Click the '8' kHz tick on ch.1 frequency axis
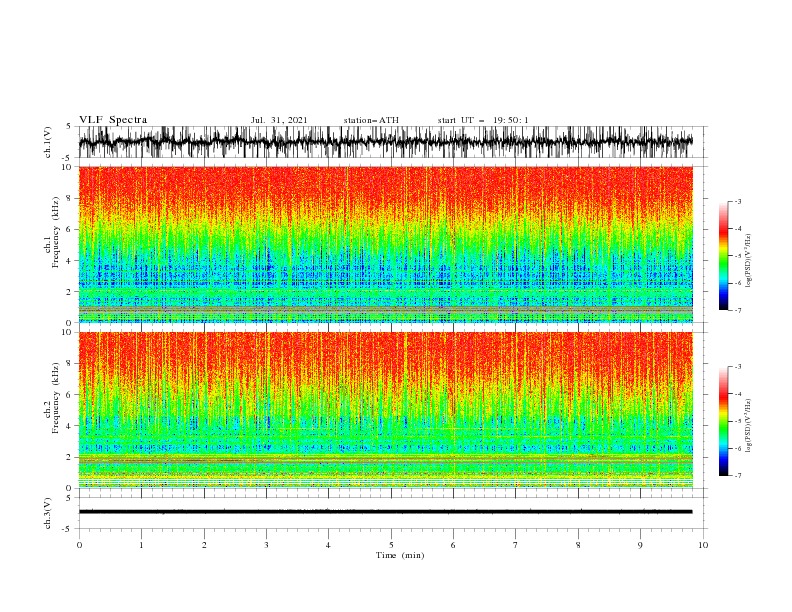This screenshot has width=792, height=612. click(70, 198)
